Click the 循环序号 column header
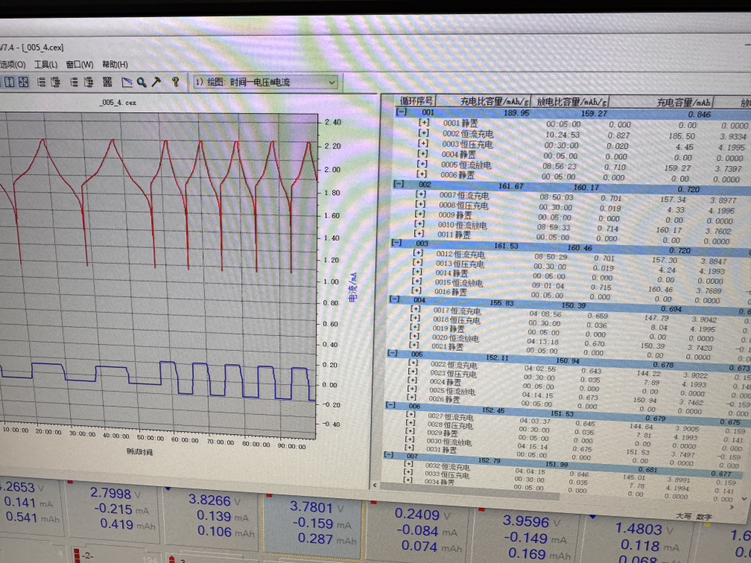This screenshot has width=751, height=563. click(416, 101)
